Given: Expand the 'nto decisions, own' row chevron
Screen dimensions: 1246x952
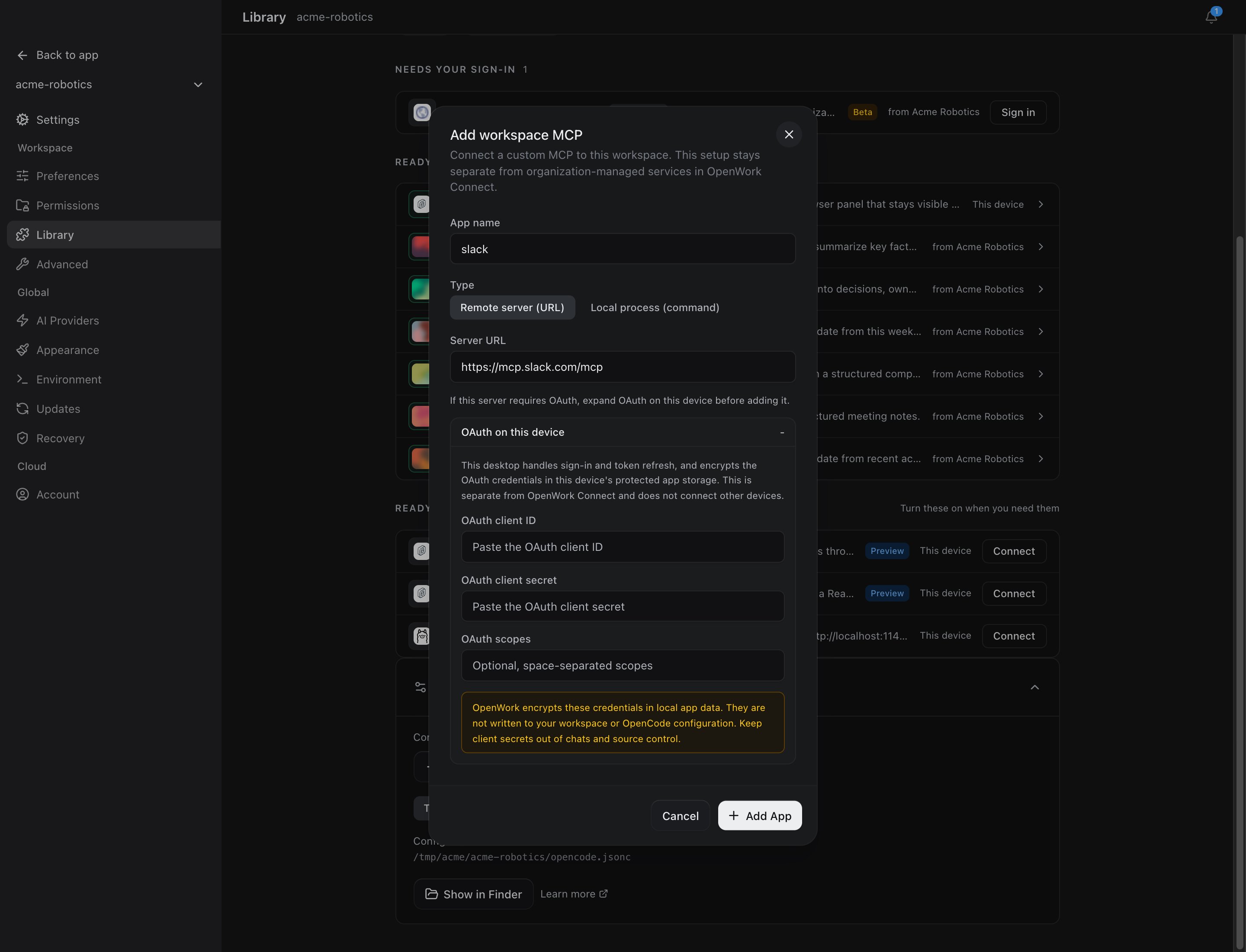Looking at the screenshot, I should point(1040,289).
